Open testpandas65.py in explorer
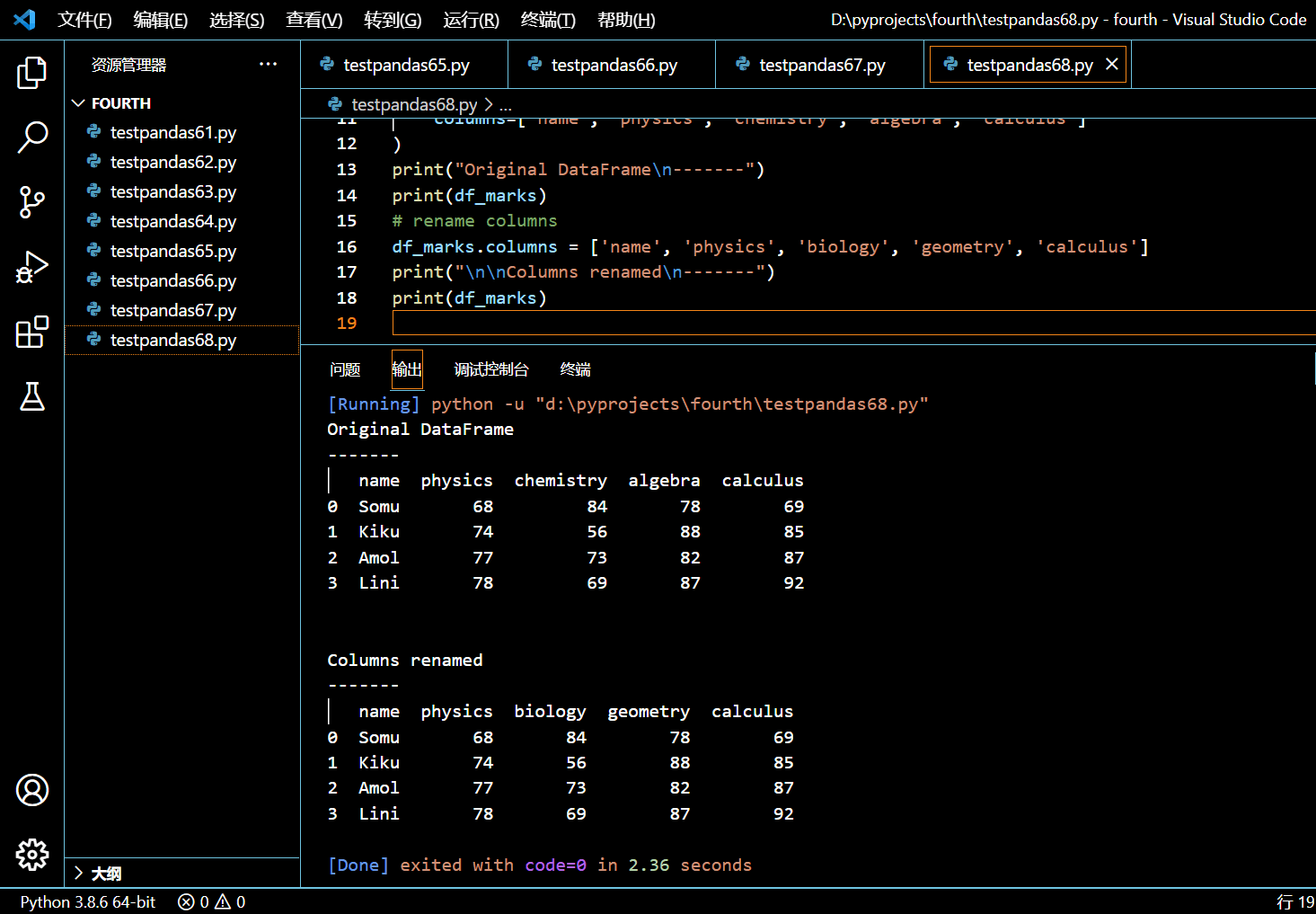Image resolution: width=1316 pixels, height=914 pixels. click(x=182, y=251)
